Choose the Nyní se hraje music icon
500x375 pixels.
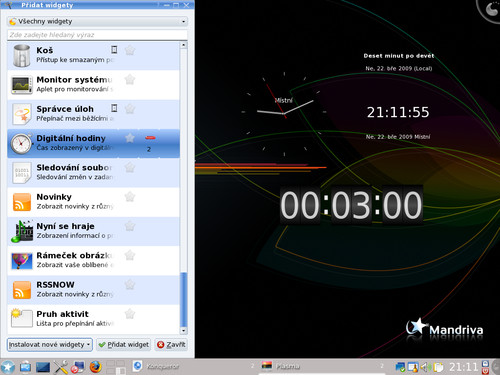click(22, 231)
